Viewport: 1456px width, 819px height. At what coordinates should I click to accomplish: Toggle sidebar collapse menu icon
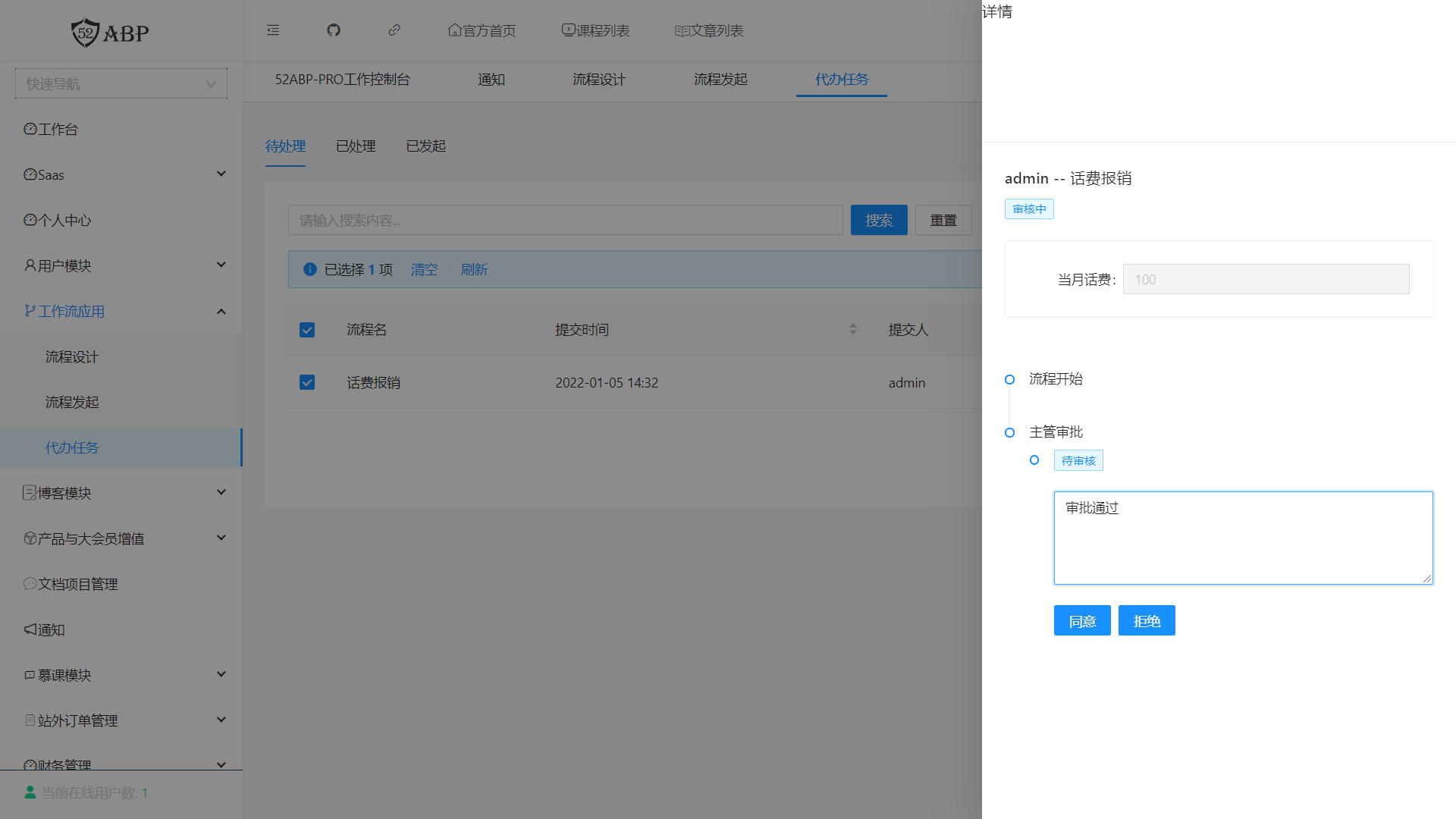[x=273, y=30]
